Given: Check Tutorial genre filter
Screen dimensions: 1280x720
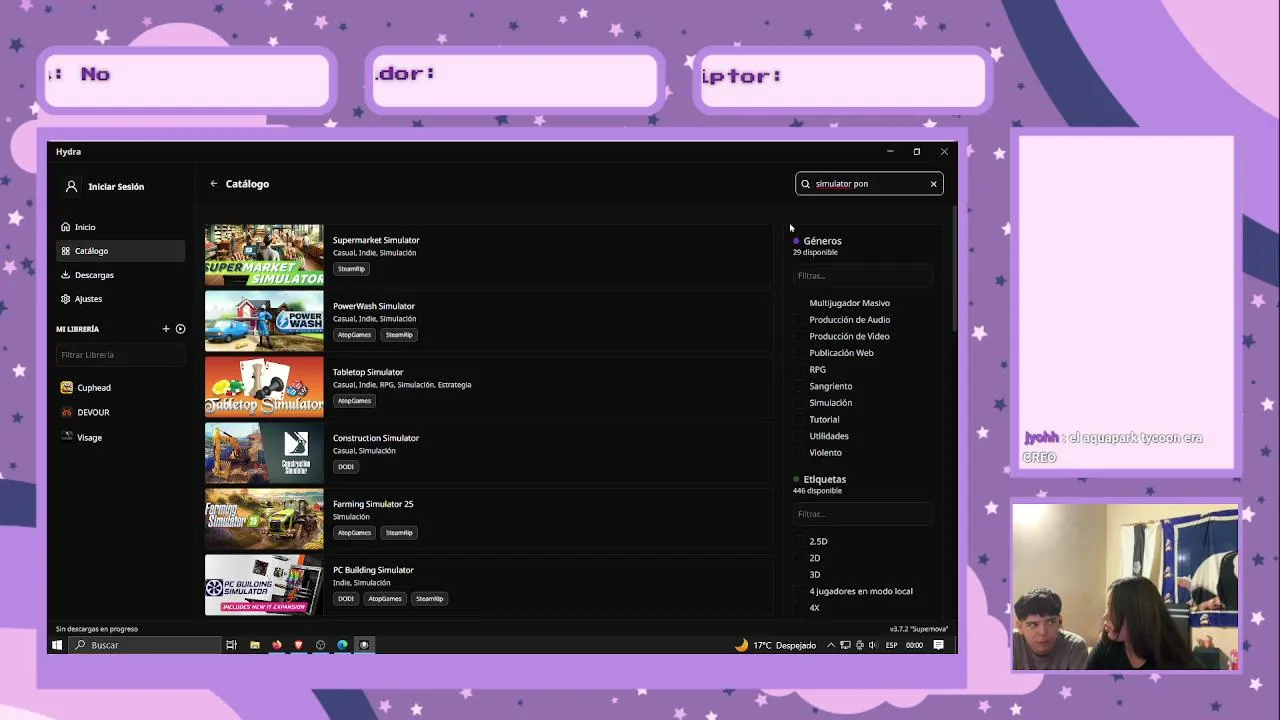Looking at the screenshot, I should 799,420.
